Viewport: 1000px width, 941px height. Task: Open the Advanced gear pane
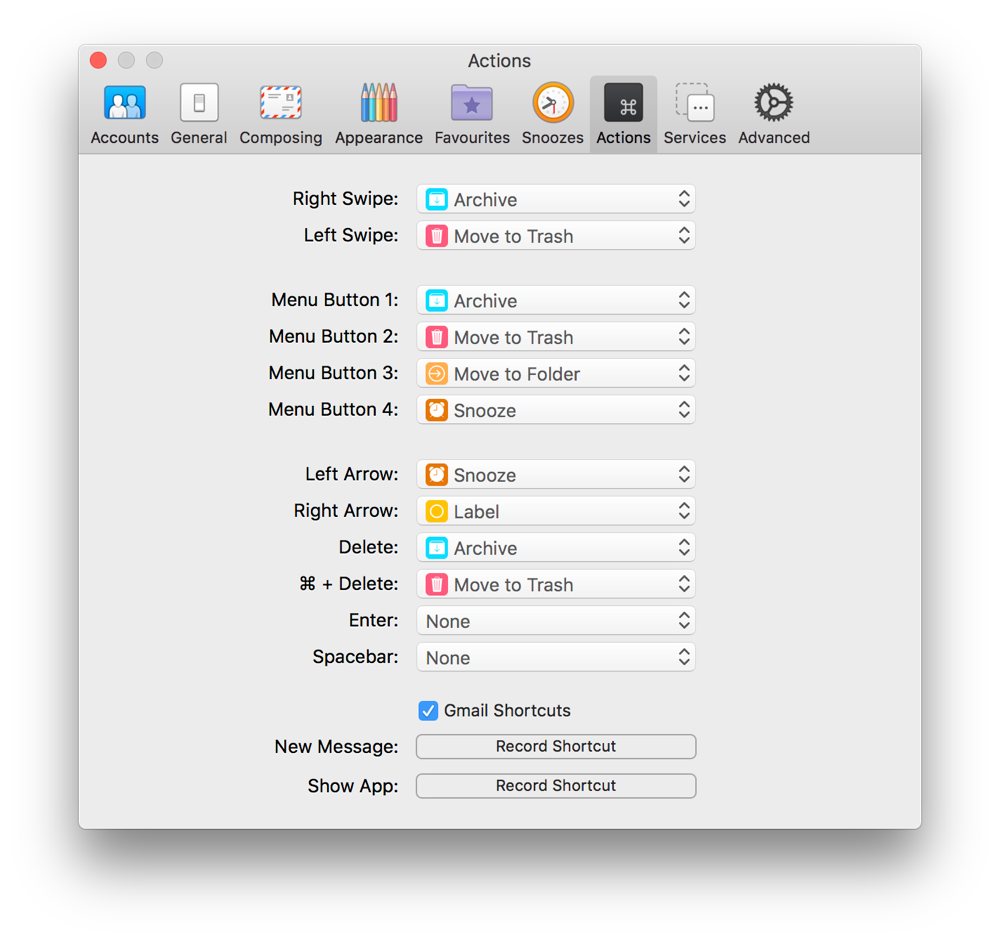(x=773, y=115)
